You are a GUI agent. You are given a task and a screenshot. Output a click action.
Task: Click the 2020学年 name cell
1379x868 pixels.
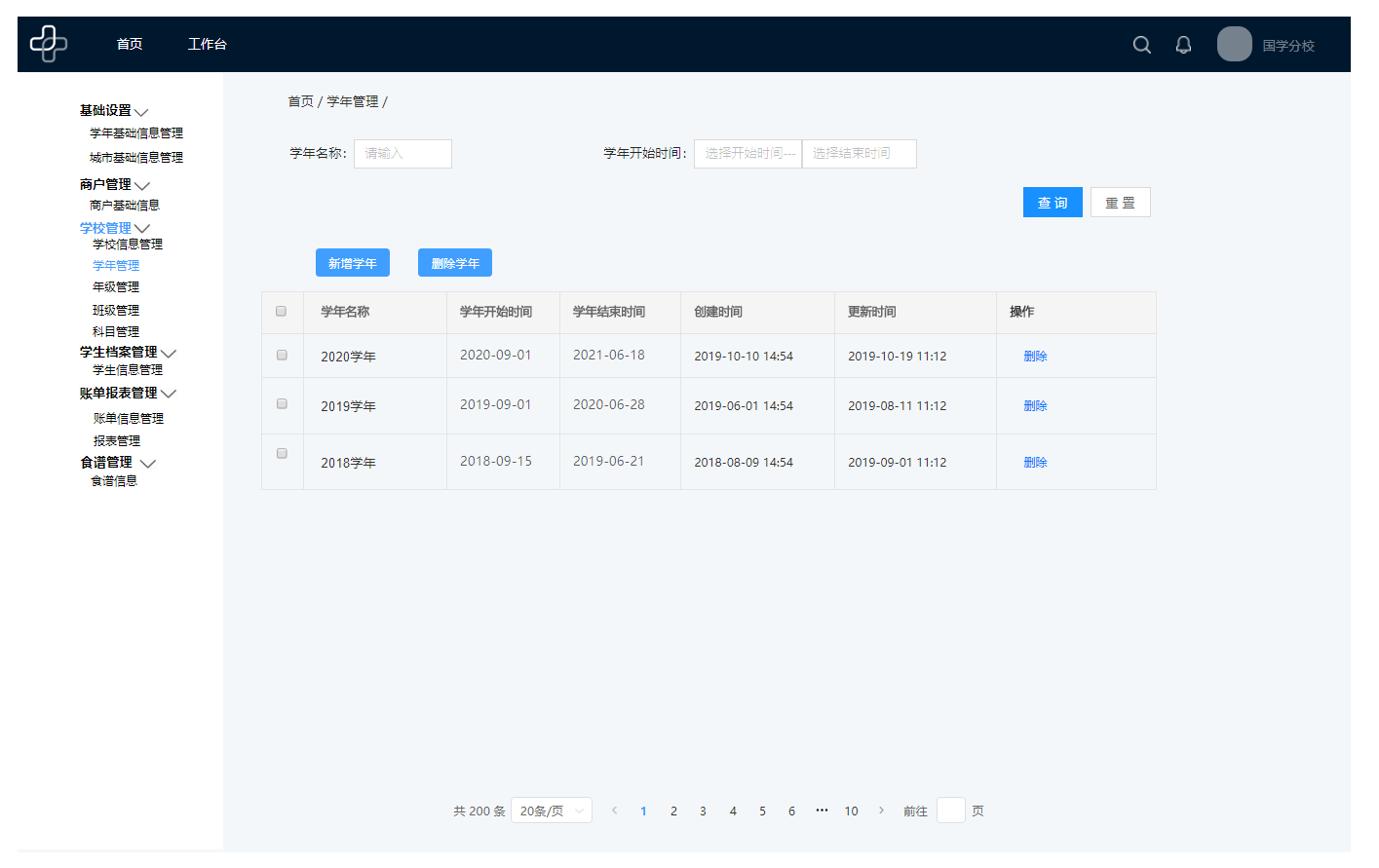[348, 357]
